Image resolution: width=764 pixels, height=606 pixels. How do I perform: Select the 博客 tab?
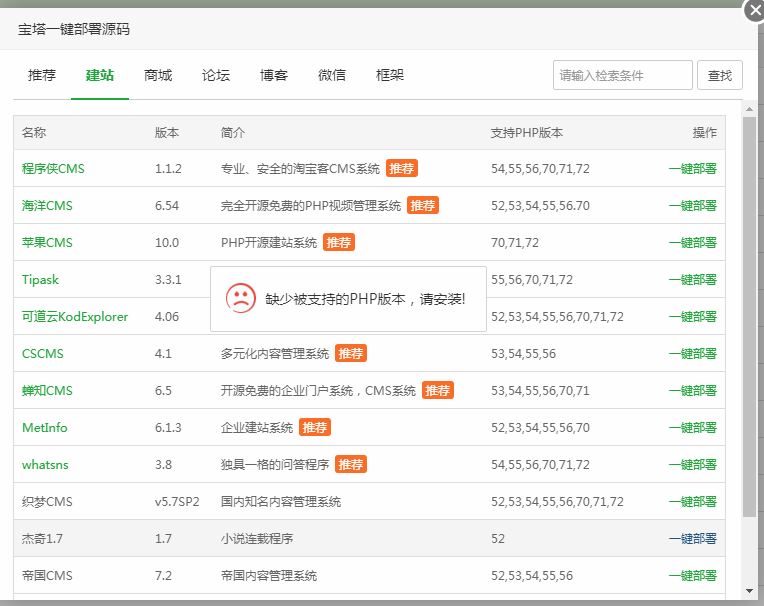point(274,76)
